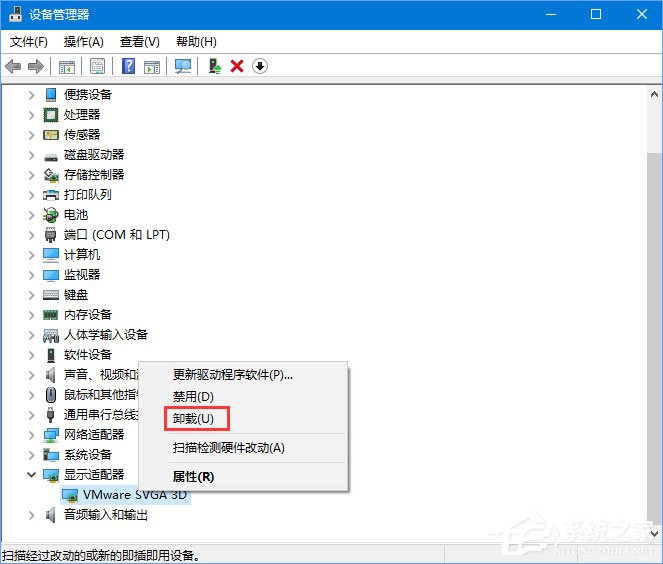Click the 便携设备 device icon
Viewport: 663px width, 564px height.
pos(51,94)
